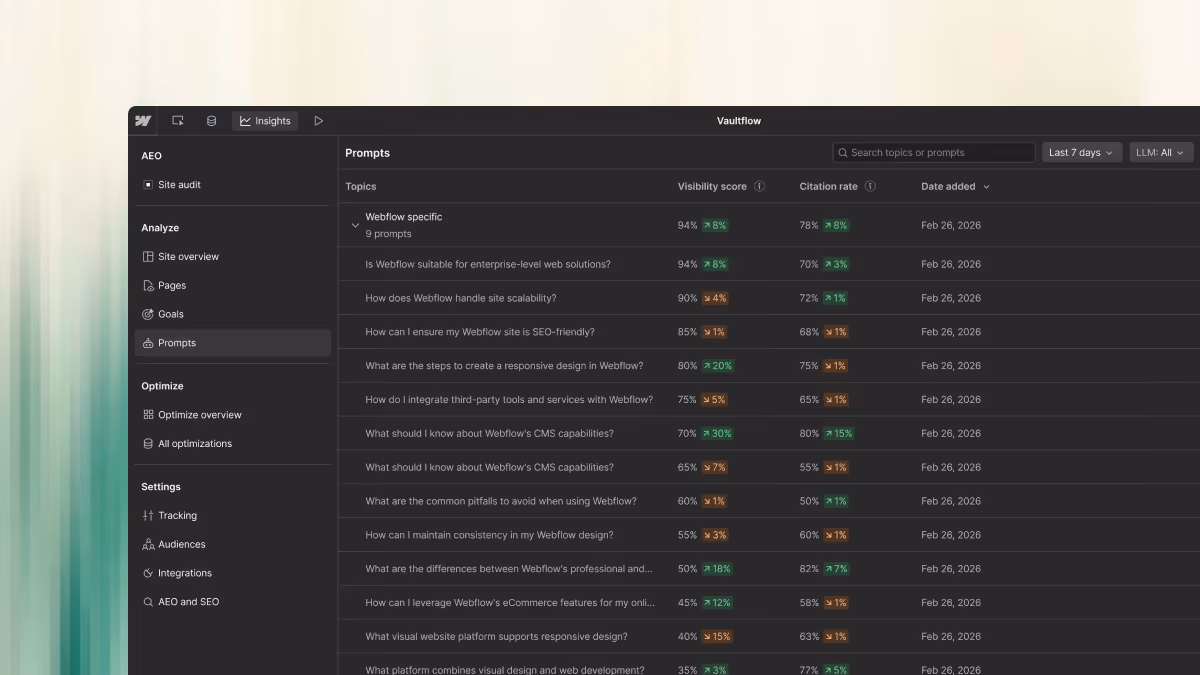Open Pages in sidebar
The height and width of the screenshot is (675, 1200).
[x=233, y=286]
